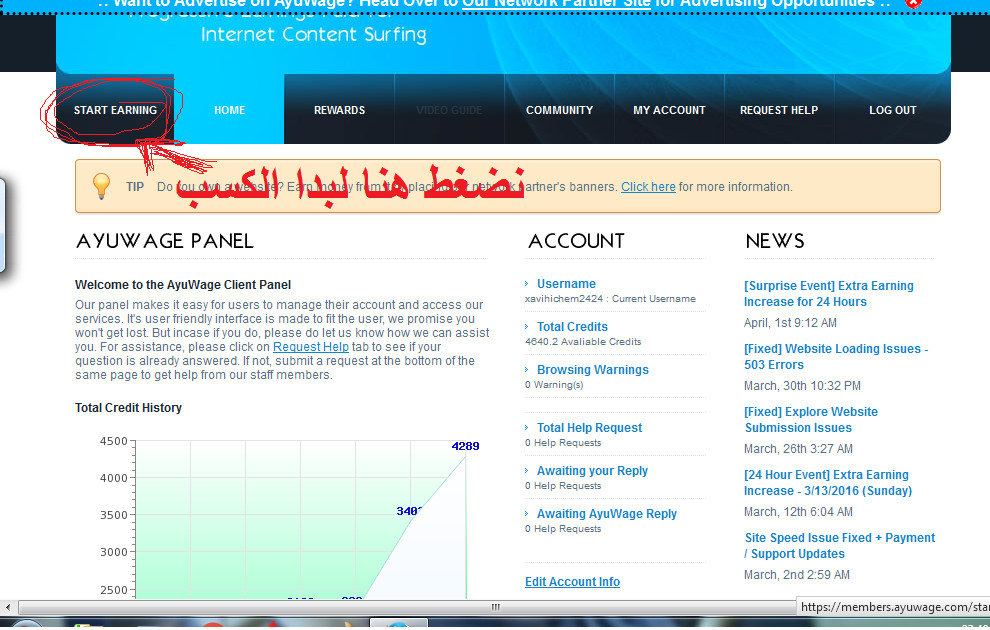990x630 pixels.
Task: Open the COMMUNITY tab
Action: tap(559, 110)
